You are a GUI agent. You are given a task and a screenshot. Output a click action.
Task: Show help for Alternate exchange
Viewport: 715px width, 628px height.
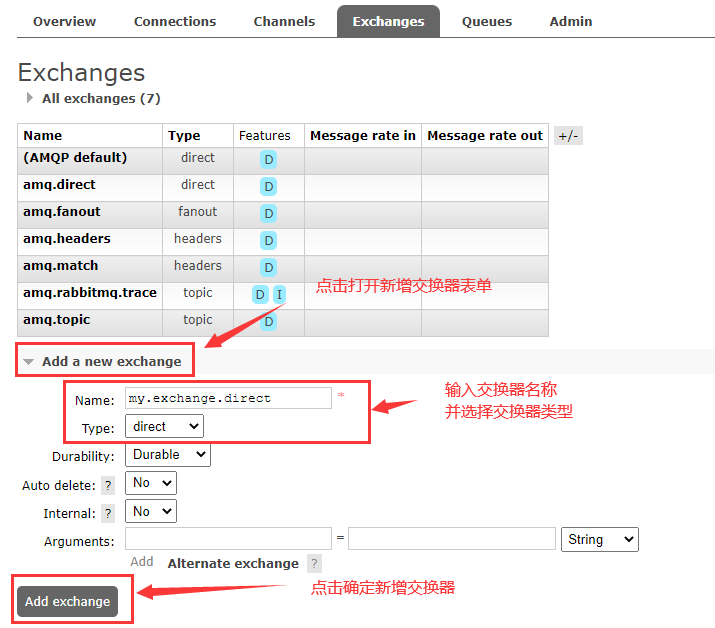point(314,564)
